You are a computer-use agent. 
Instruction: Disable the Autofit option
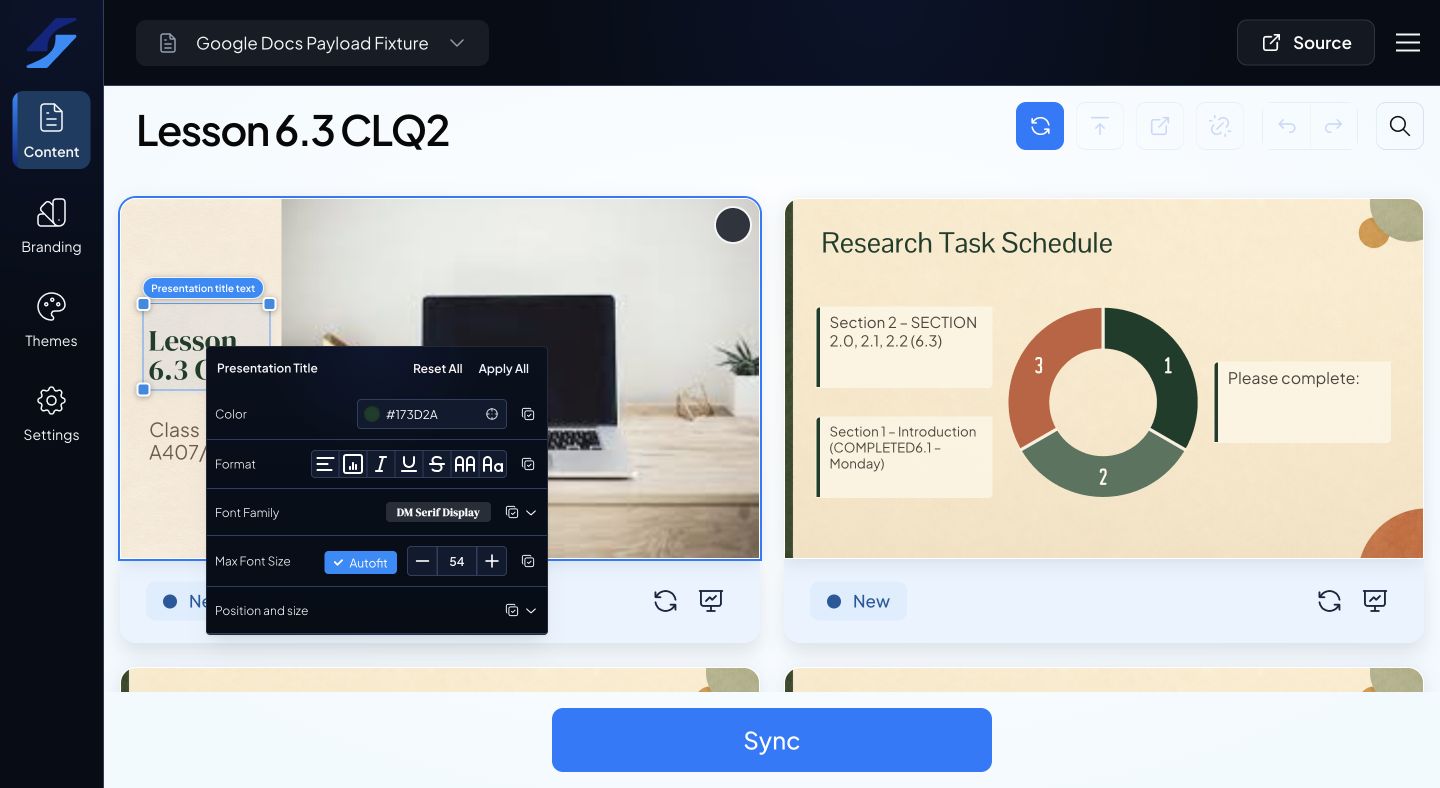tap(361, 563)
